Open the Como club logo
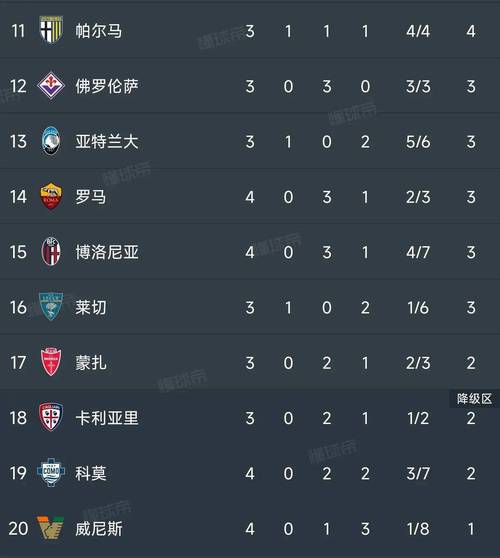Image resolution: width=500 pixels, height=558 pixels. (51, 473)
